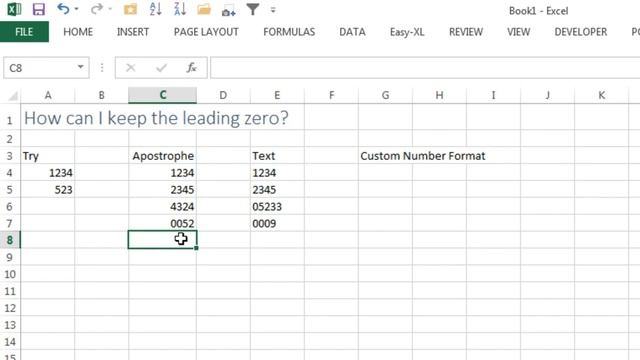
Task: Sort Z to A descending
Action: pyautogui.click(x=180, y=9)
